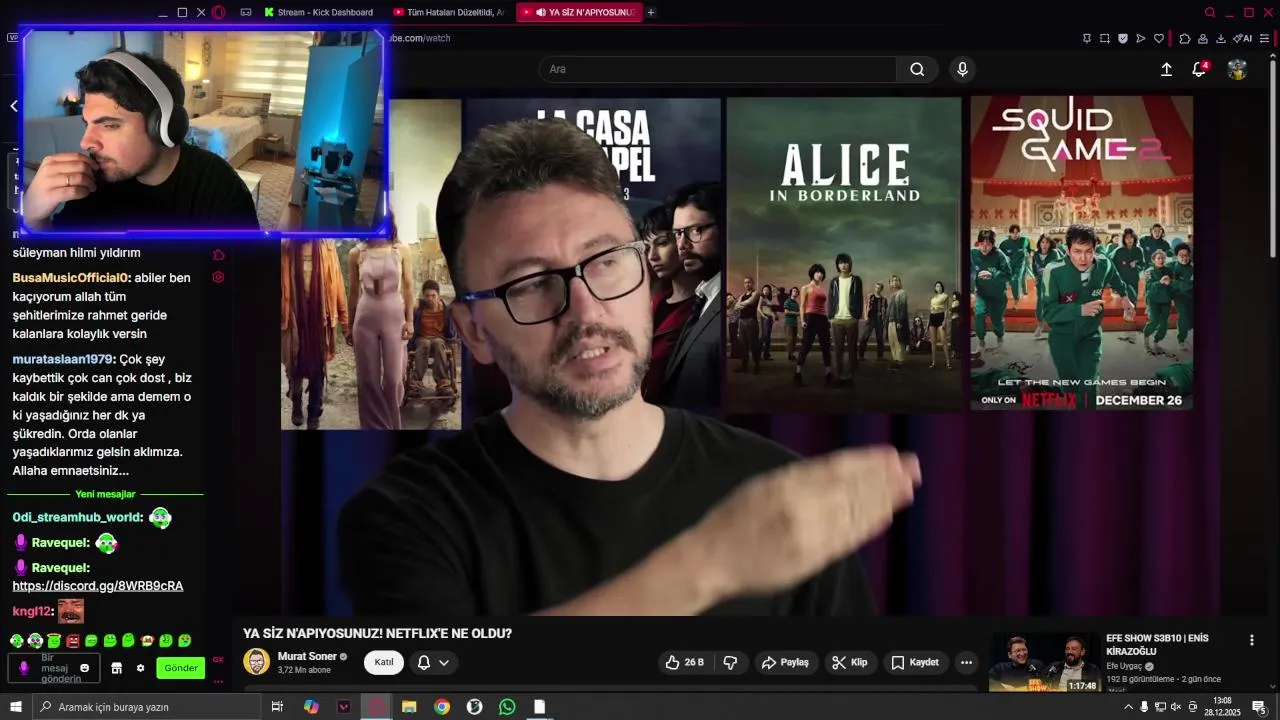Switch to YA SİZ N'APIYOSUNUZ tab
Image resolution: width=1280 pixels, height=720 pixels.
[x=580, y=12]
